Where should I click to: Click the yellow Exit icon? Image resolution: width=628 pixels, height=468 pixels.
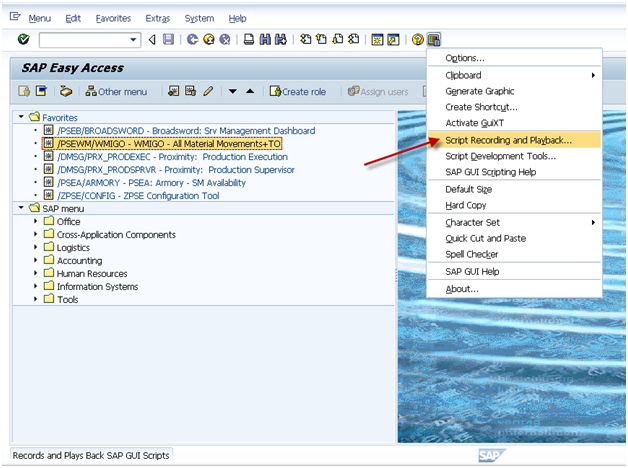209,39
